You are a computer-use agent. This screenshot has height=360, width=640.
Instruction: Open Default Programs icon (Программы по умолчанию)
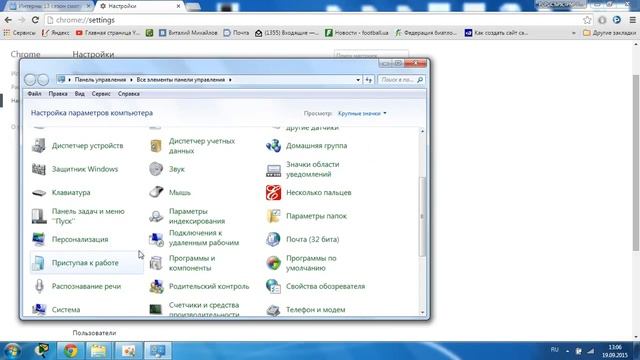(273, 263)
